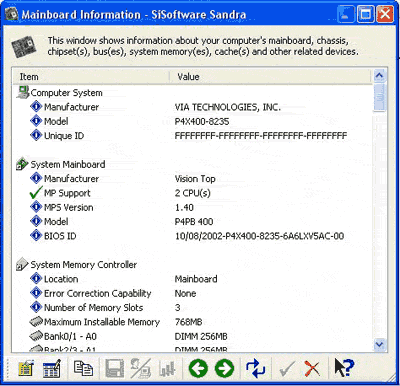The width and height of the screenshot is (400, 386).
Task: Click the Number of Memory Slots value 3
Action: click(x=178, y=308)
